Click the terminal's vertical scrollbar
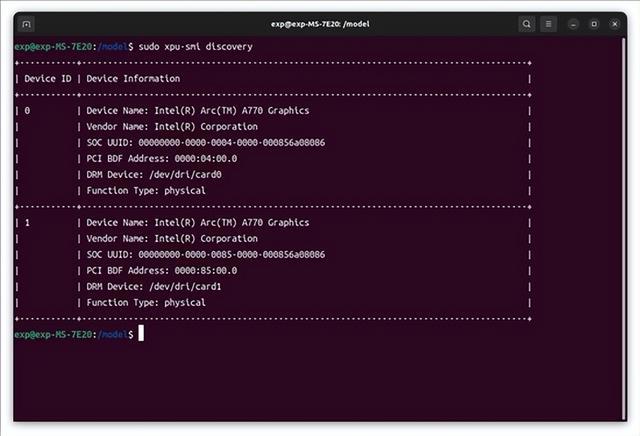 [x=624, y=229]
